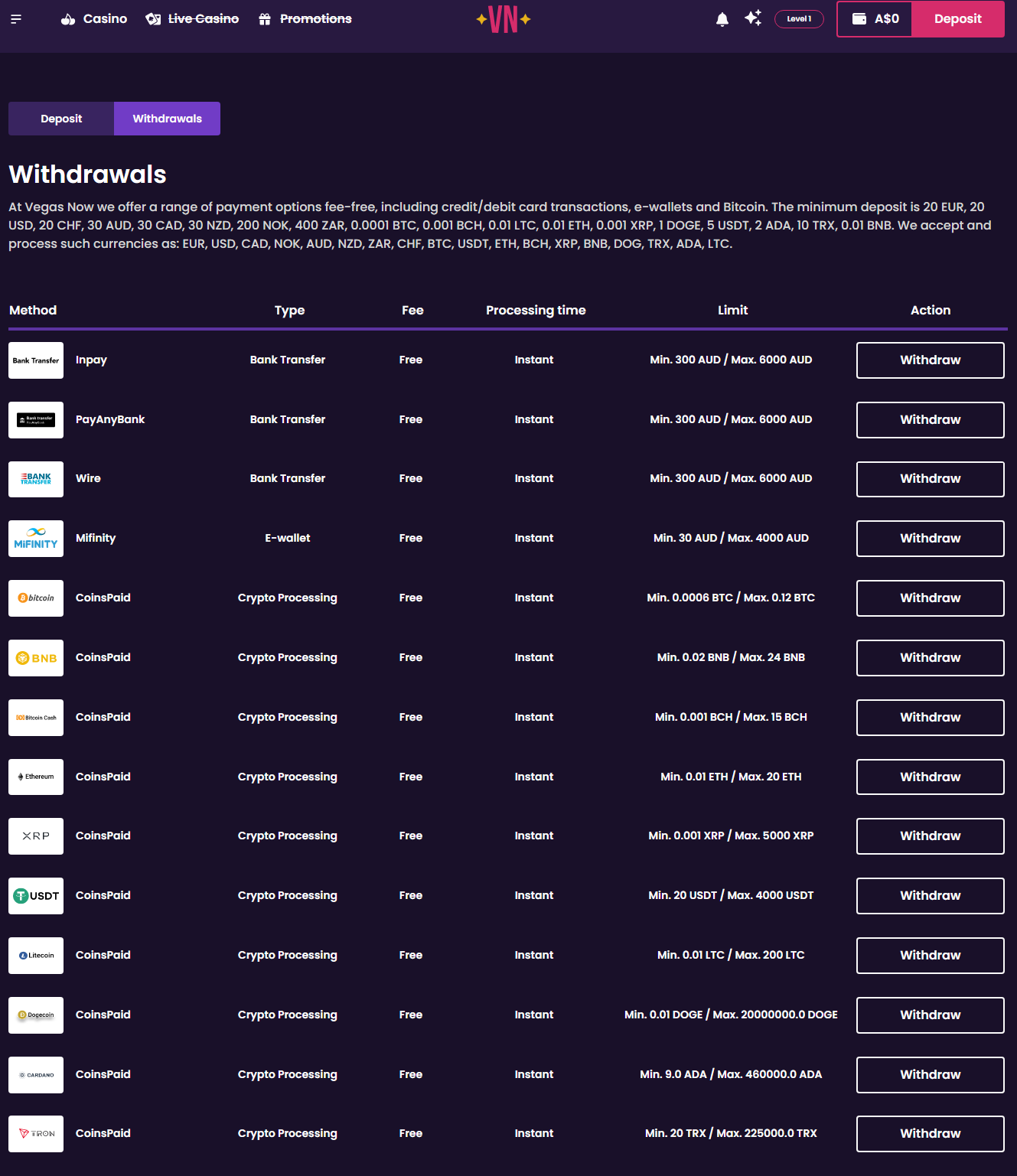This screenshot has height=1176, width=1017.
Task: Click the BNB coin logo
Action: point(36,658)
